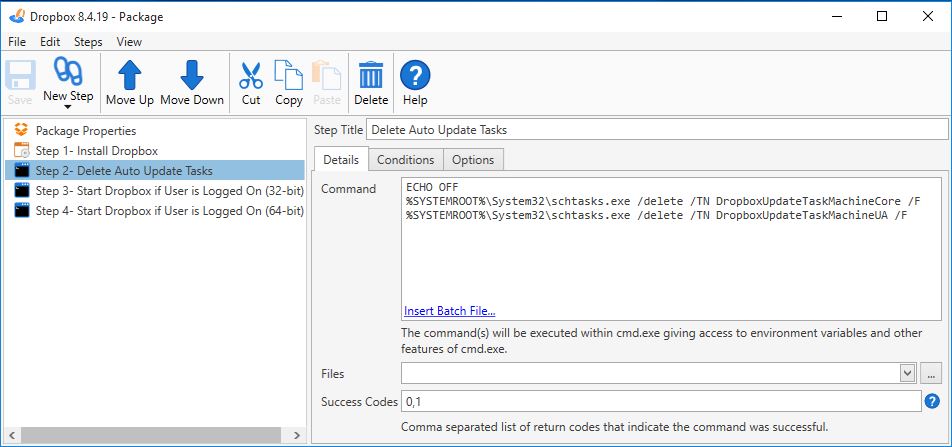Switch to the Options tab
Image resolution: width=952 pixels, height=447 pixels.
[x=473, y=160]
